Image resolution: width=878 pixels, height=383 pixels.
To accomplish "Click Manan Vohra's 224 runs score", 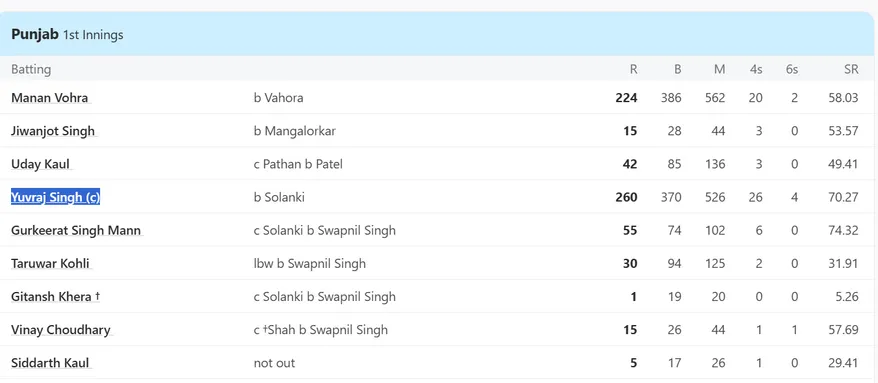I will tap(626, 97).
